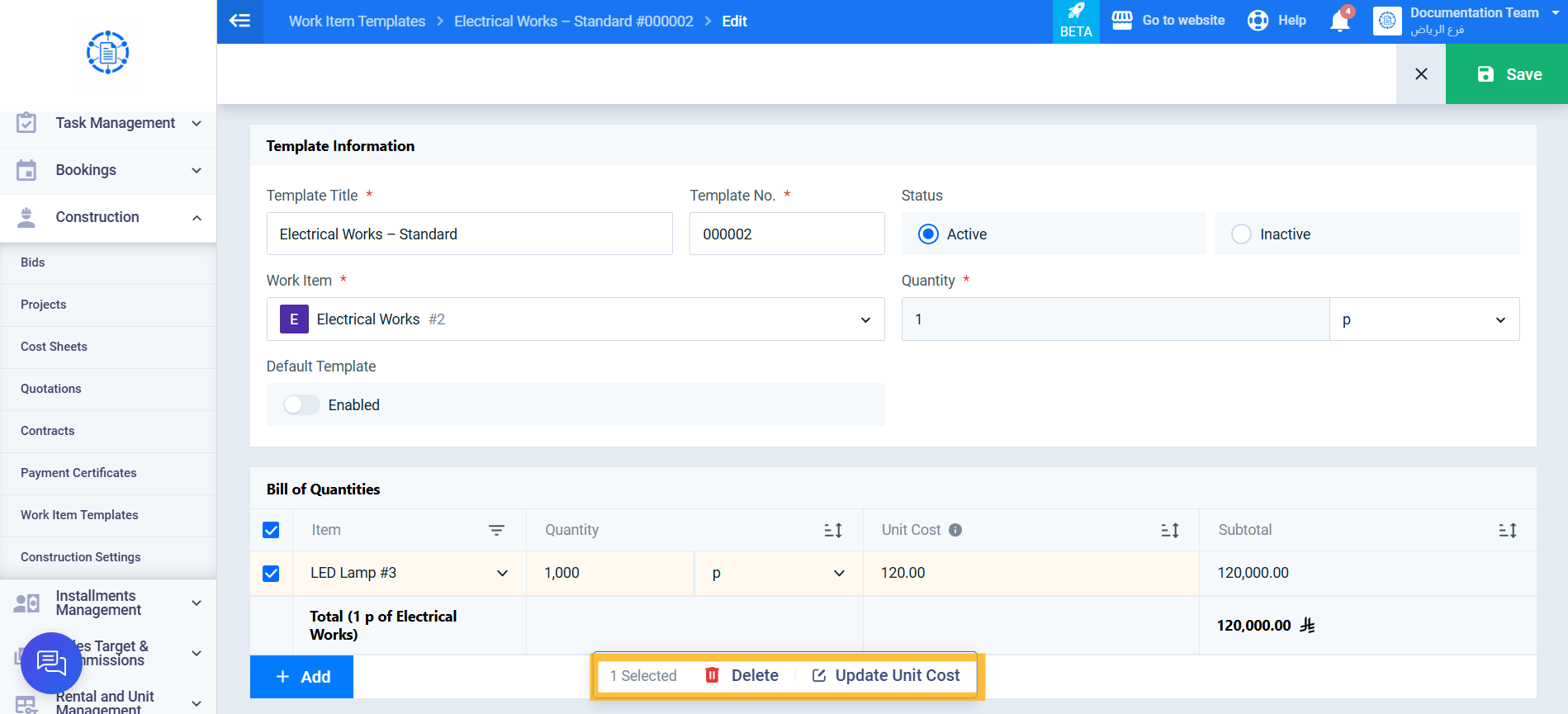Open Payment Certificates in the sidebar
The width and height of the screenshot is (1568, 714).
[78, 473]
